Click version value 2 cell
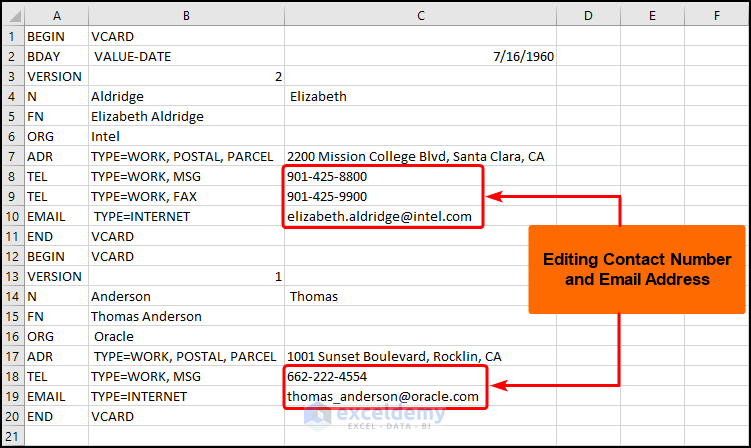Image resolution: width=751 pixels, height=448 pixels. pos(186,76)
